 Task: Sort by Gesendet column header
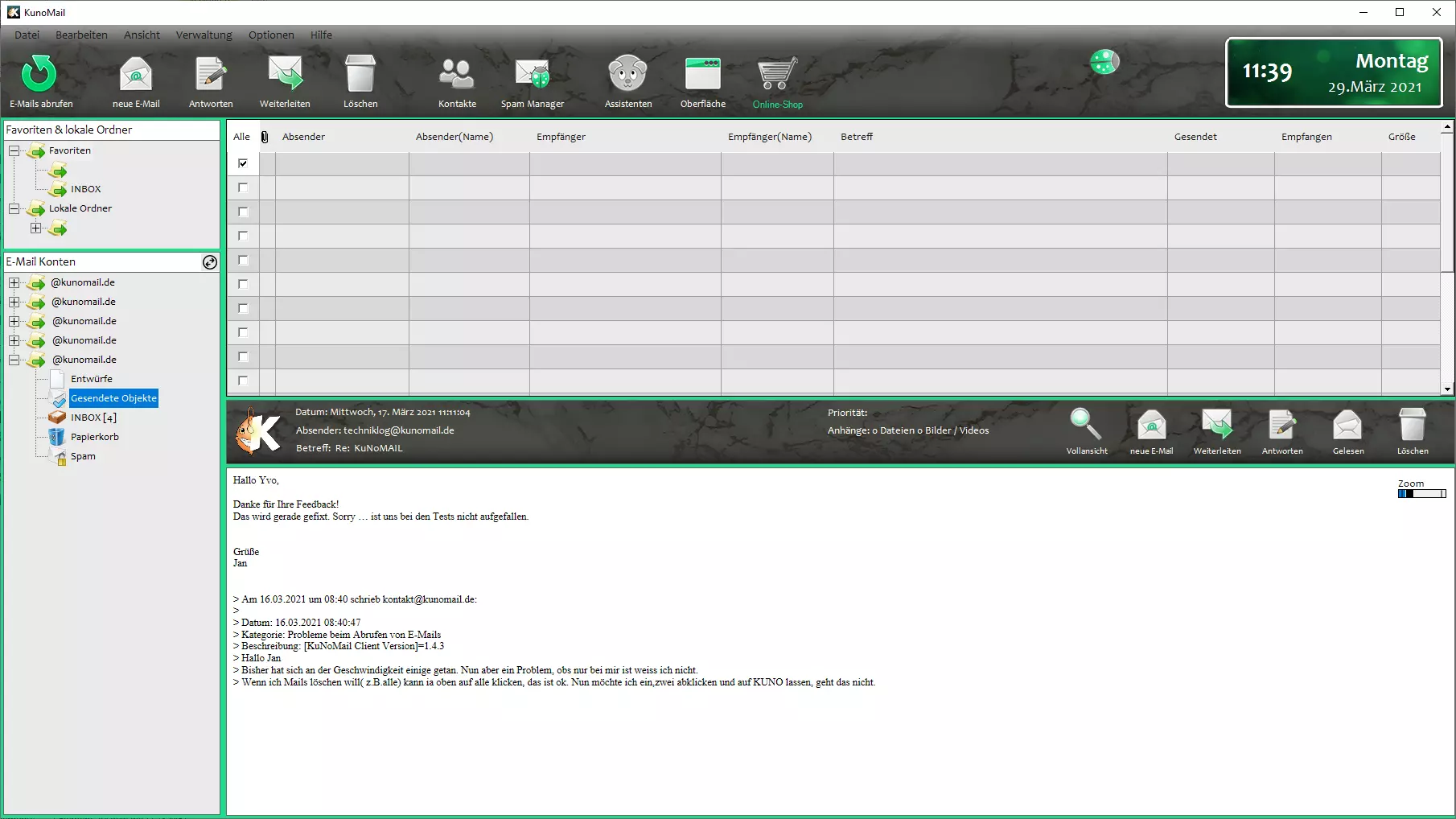click(1195, 137)
